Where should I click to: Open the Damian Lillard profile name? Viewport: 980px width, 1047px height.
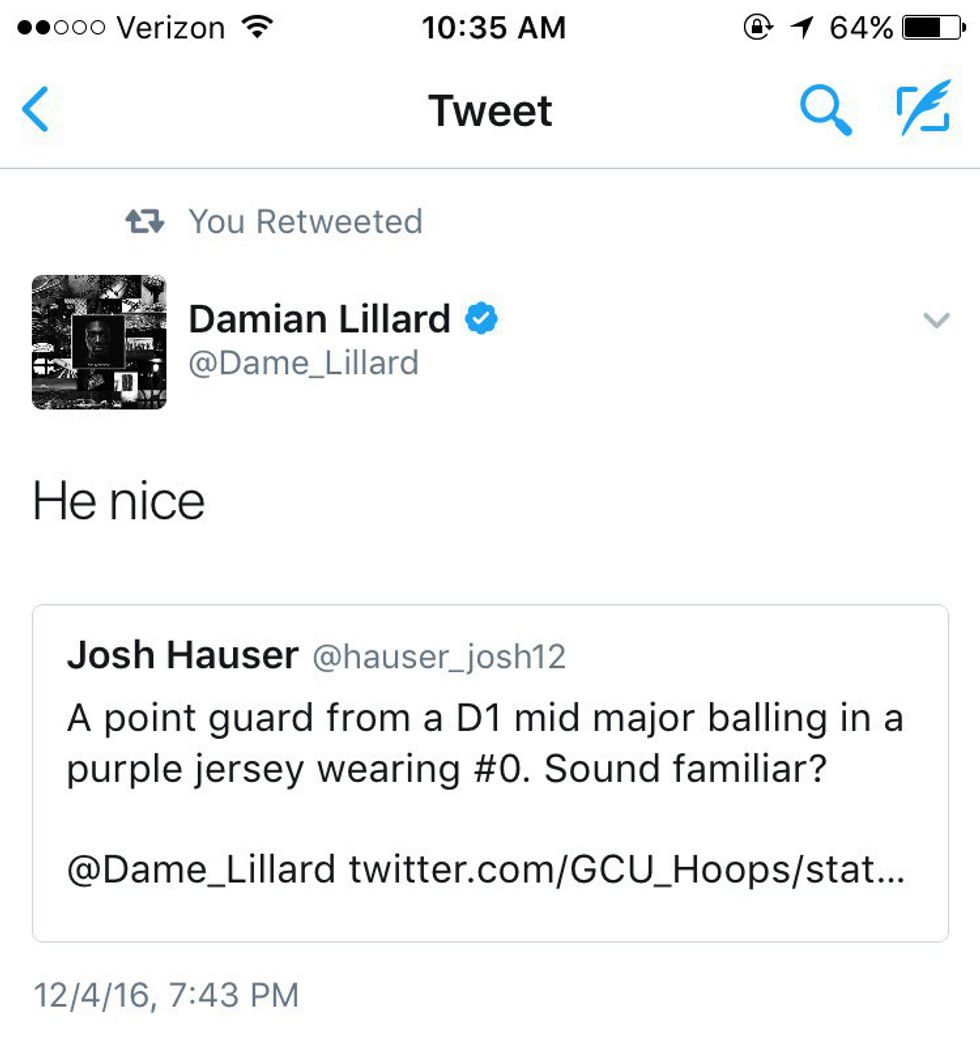click(x=319, y=319)
